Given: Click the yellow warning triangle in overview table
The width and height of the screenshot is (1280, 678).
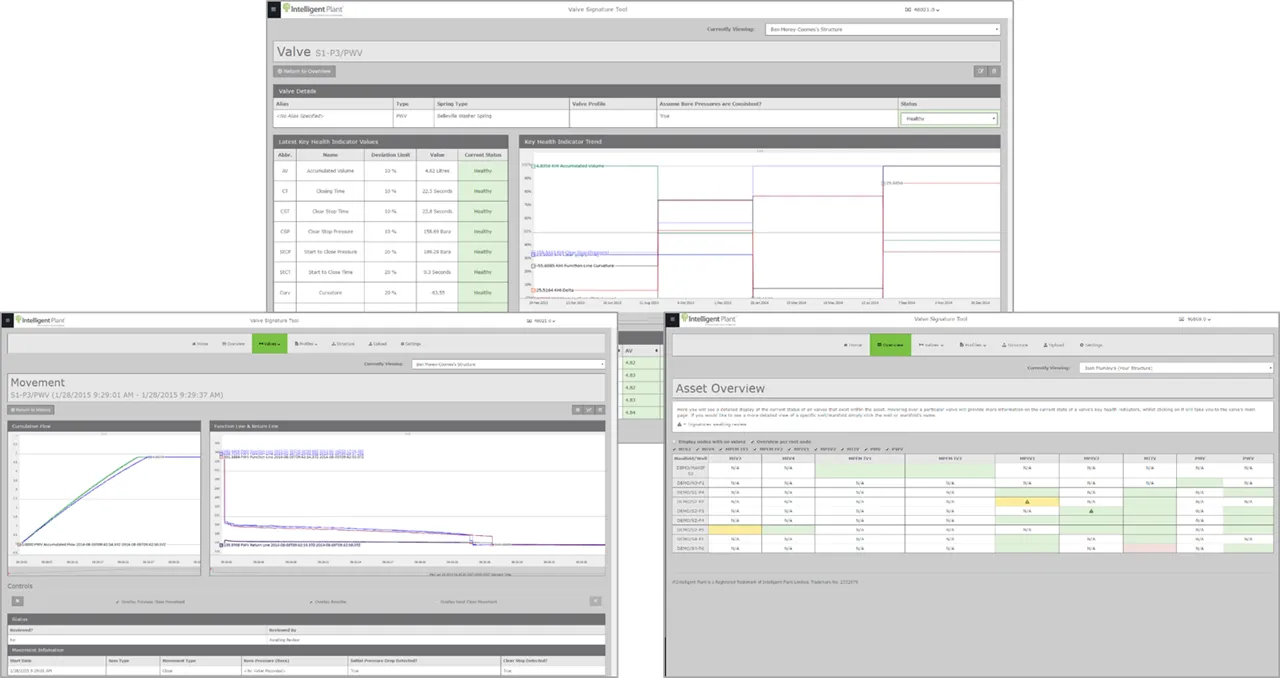Looking at the screenshot, I should (1026, 502).
